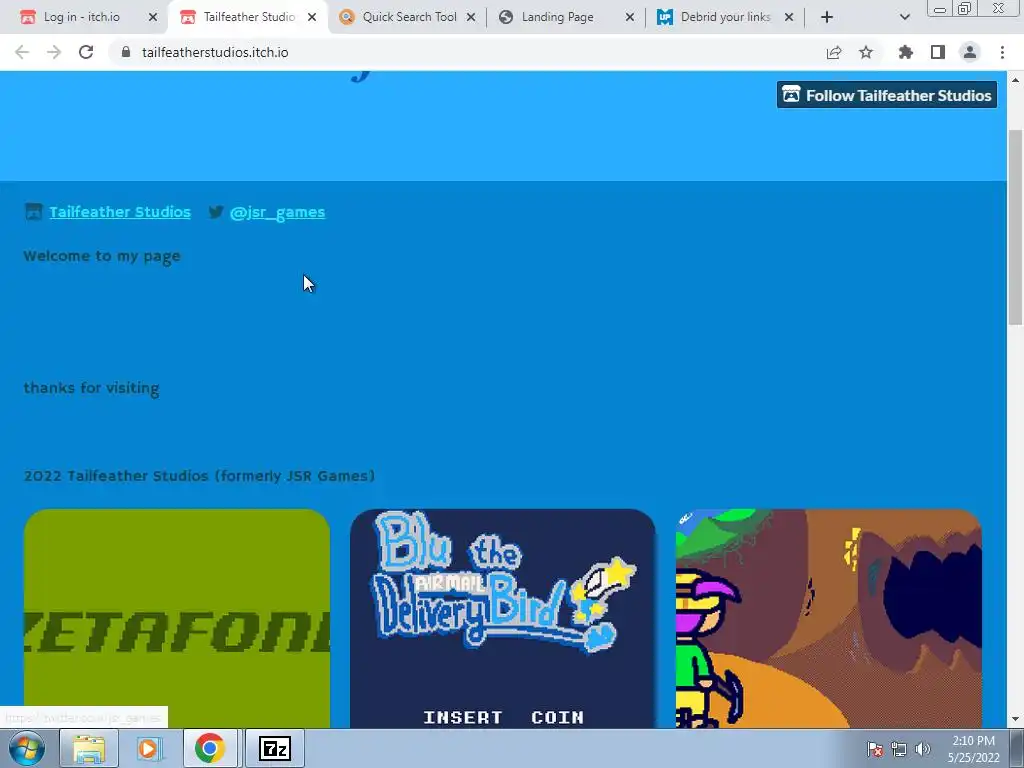This screenshot has width=1024, height=768.
Task: Open Windows Explorer from the taskbar
Action: [x=89, y=748]
